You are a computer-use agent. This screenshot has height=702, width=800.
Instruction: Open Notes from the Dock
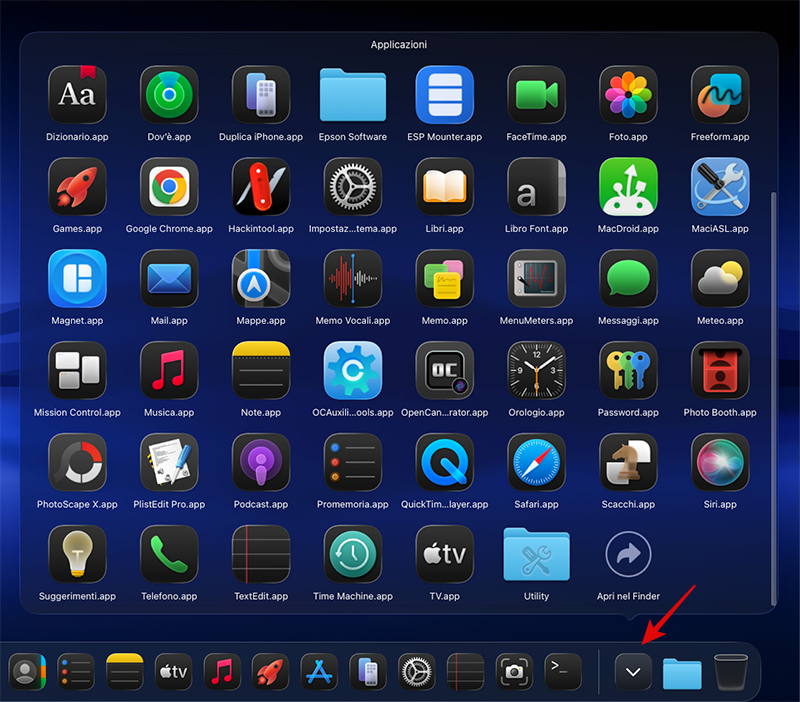(x=124, y=672)
